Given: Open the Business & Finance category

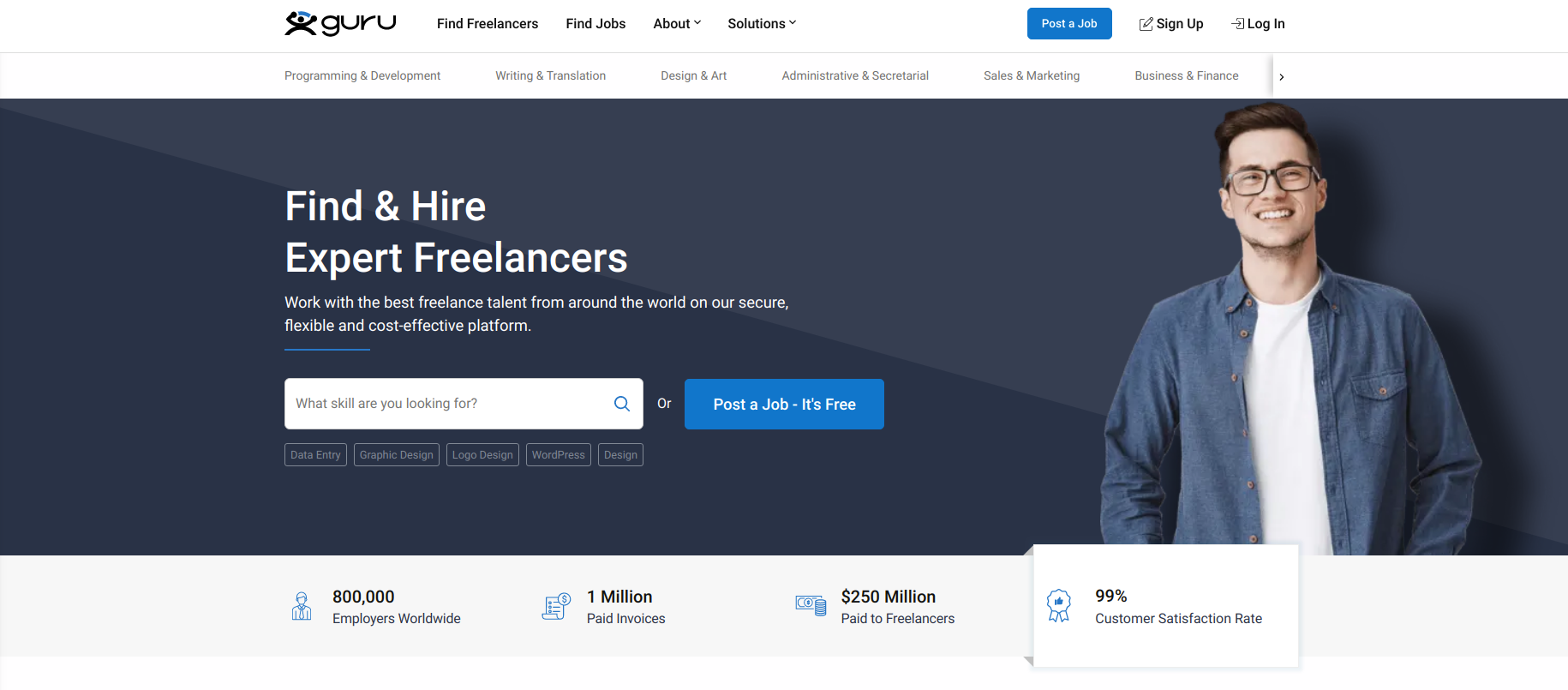Looking at the screenshot, I should tap(1186, 76).
